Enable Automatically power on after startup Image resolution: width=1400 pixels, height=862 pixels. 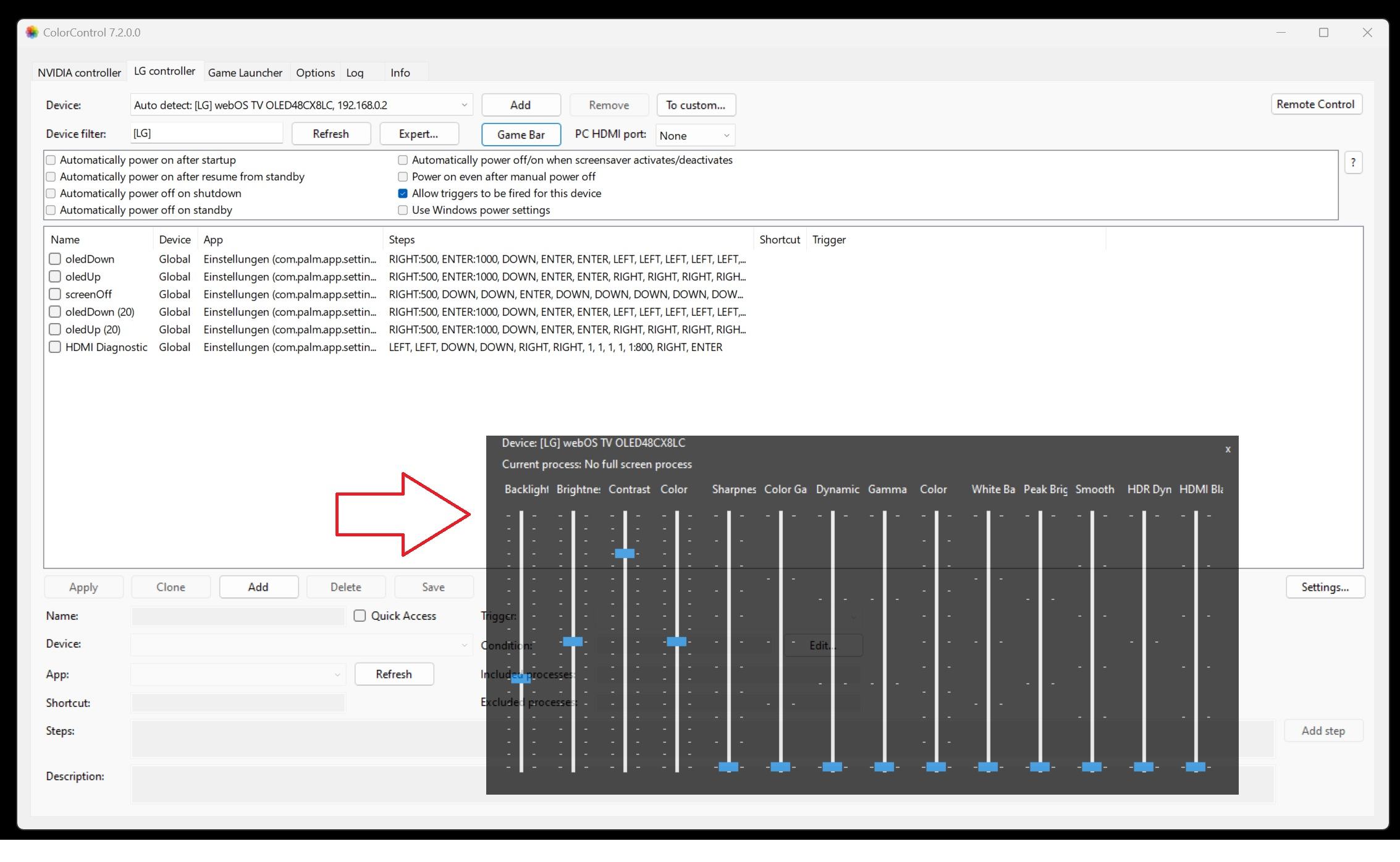pyautogui.click(x=51, y=160)
